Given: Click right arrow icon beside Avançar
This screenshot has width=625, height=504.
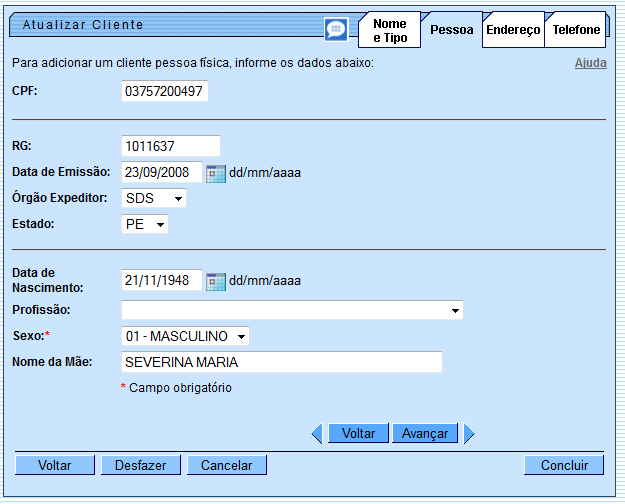Looking at the screenshot, I should [468, 434].
